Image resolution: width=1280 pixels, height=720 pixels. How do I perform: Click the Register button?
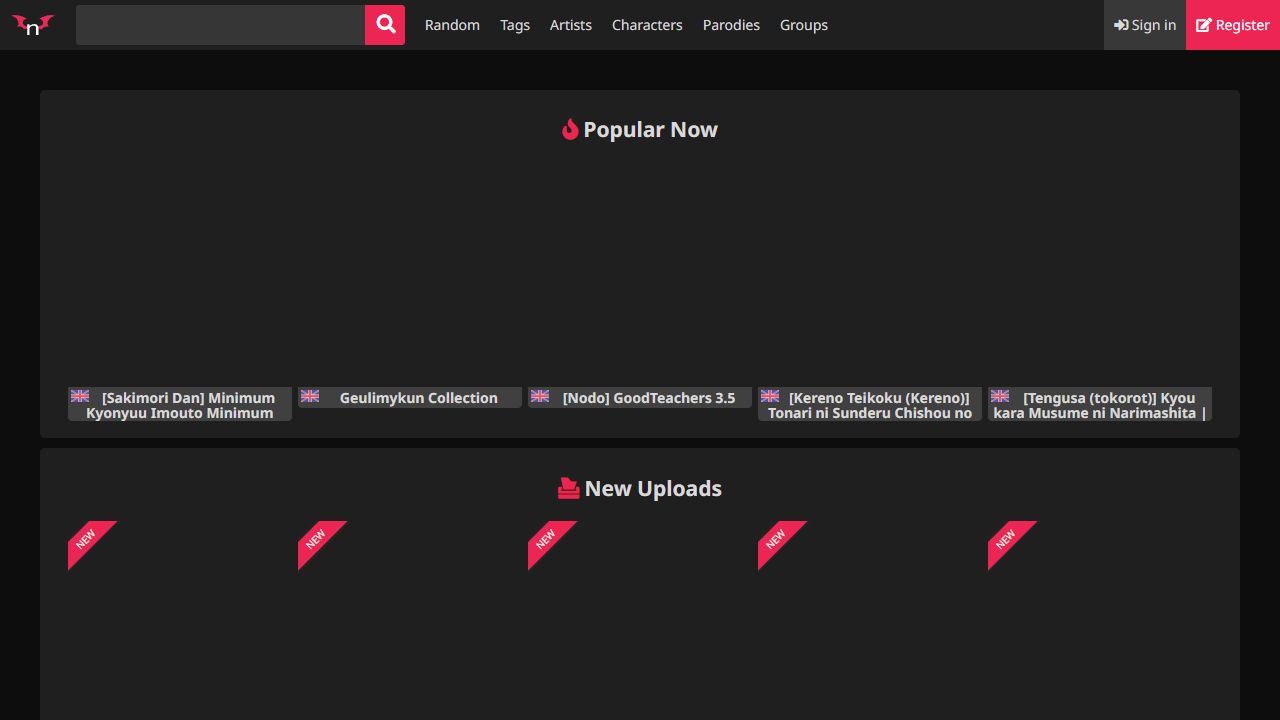pos(1233,25)
